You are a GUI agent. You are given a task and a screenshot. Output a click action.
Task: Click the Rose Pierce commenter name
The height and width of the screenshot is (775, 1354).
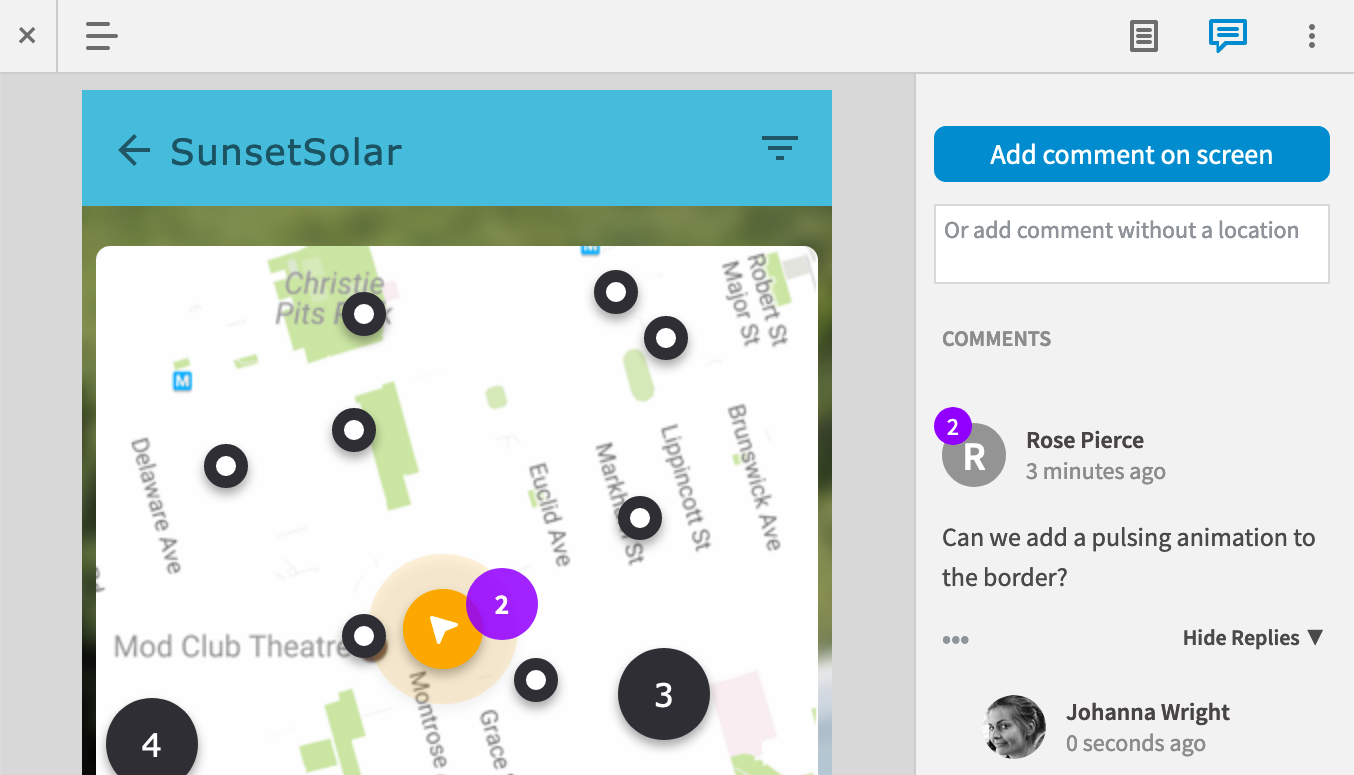coord(1084,440)
